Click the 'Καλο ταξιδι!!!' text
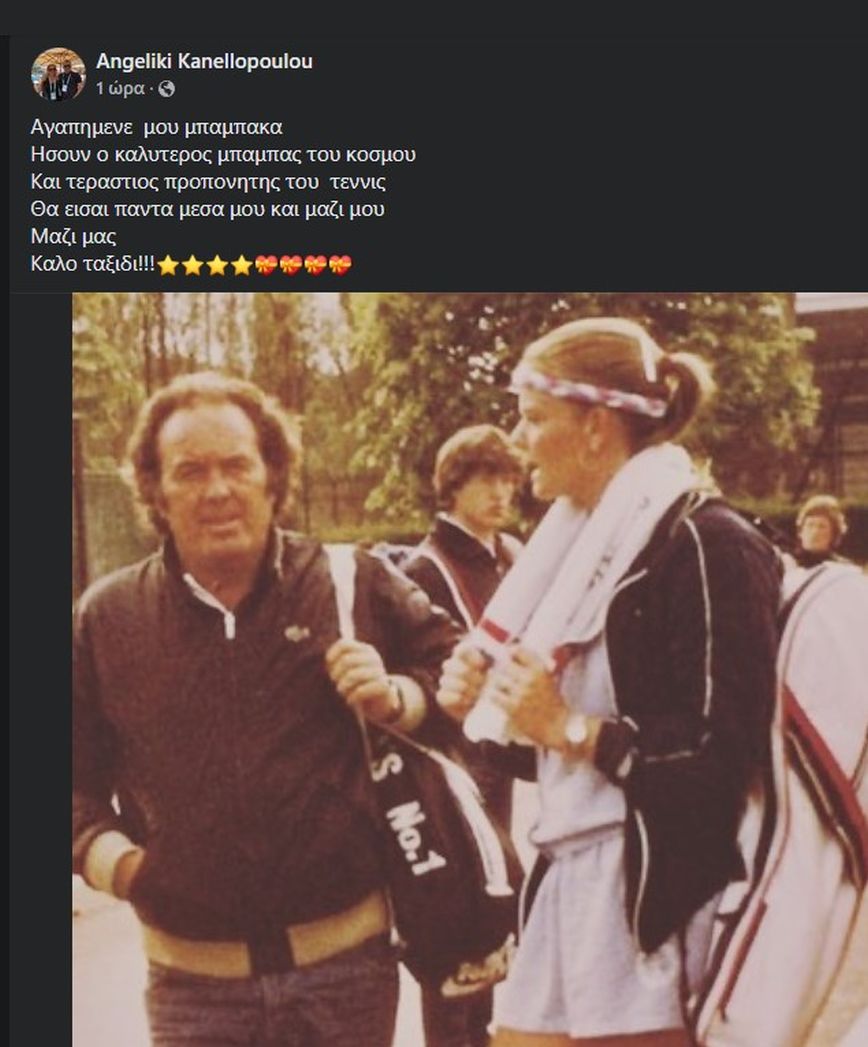The image size is (868, 1047). (x=93, y=264)
